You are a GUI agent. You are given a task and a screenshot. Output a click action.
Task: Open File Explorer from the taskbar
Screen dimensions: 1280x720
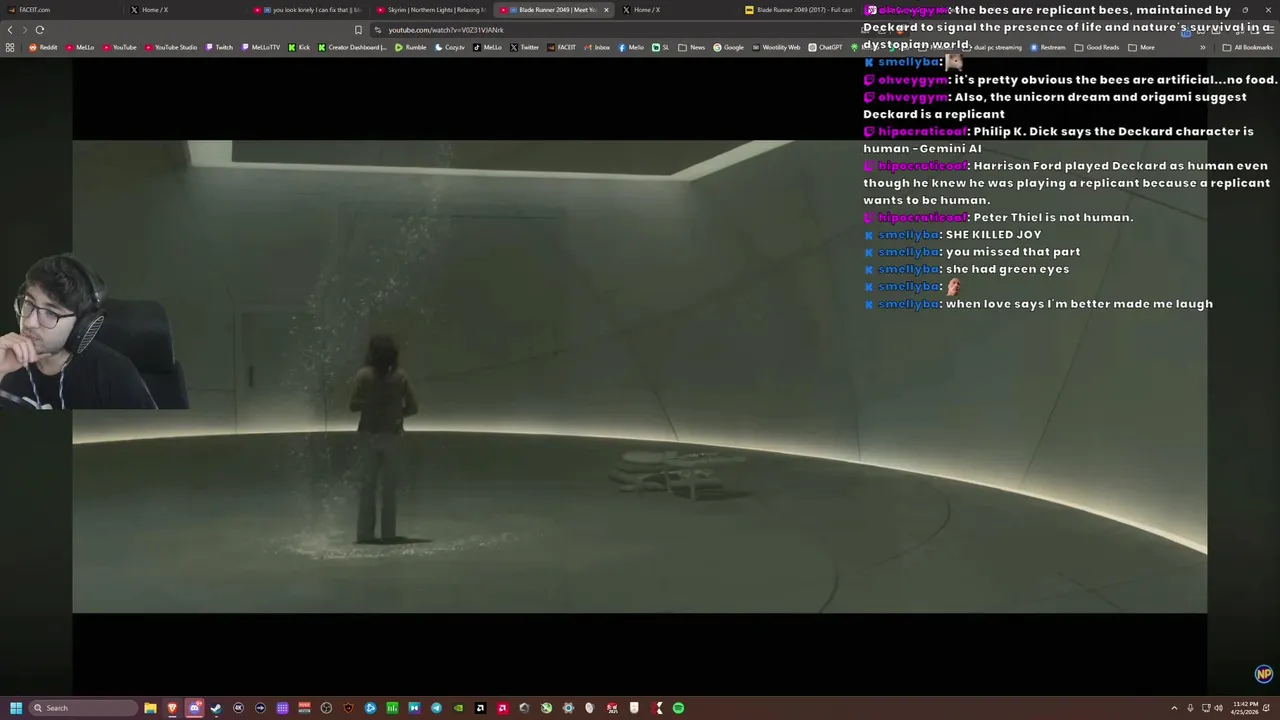tap(150, 708)
